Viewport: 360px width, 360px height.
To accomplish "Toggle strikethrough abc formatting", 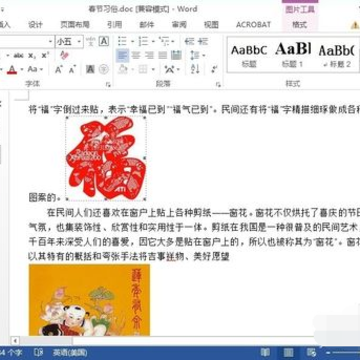I will pyautogui.click(x=18, y=56).
